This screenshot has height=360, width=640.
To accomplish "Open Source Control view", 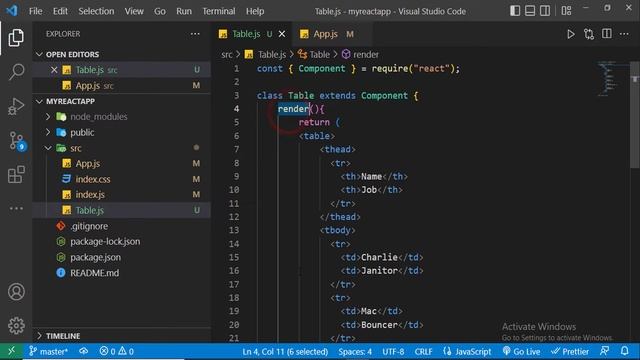I will click(17, 141).
